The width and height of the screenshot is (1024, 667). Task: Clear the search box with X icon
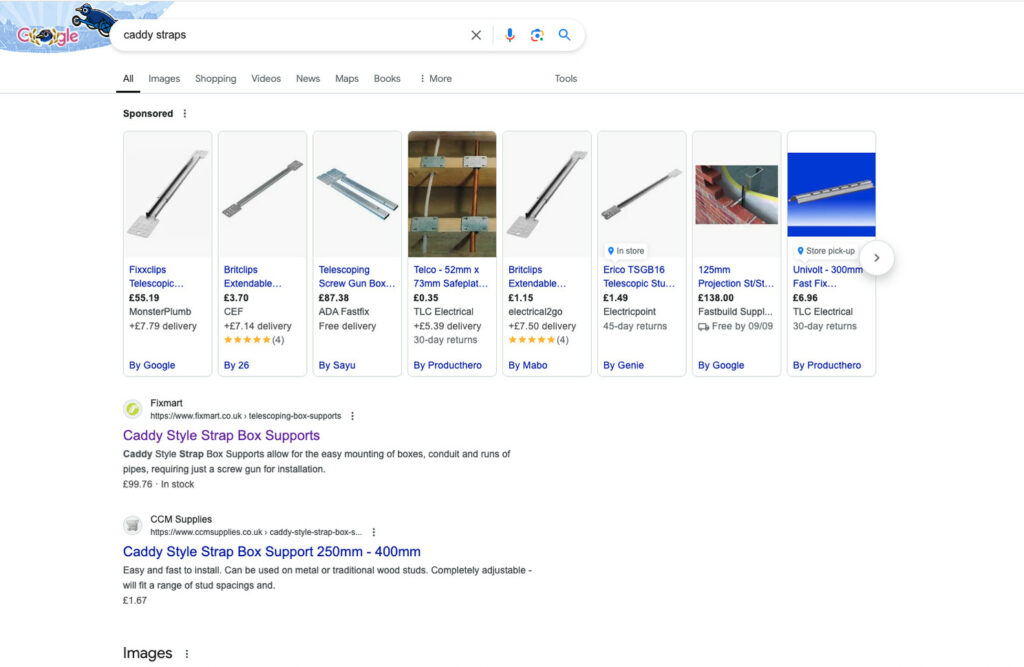coord(476,35)
